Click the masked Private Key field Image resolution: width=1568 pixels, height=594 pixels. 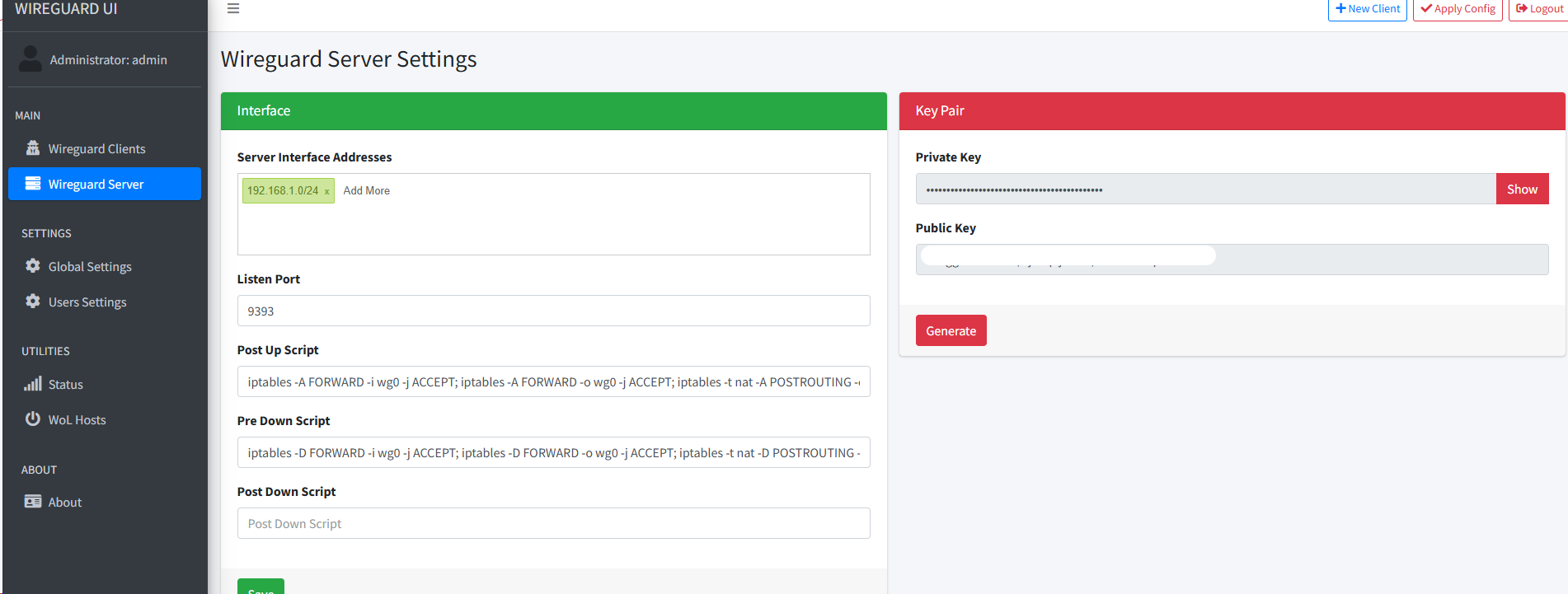point(1205,189)
